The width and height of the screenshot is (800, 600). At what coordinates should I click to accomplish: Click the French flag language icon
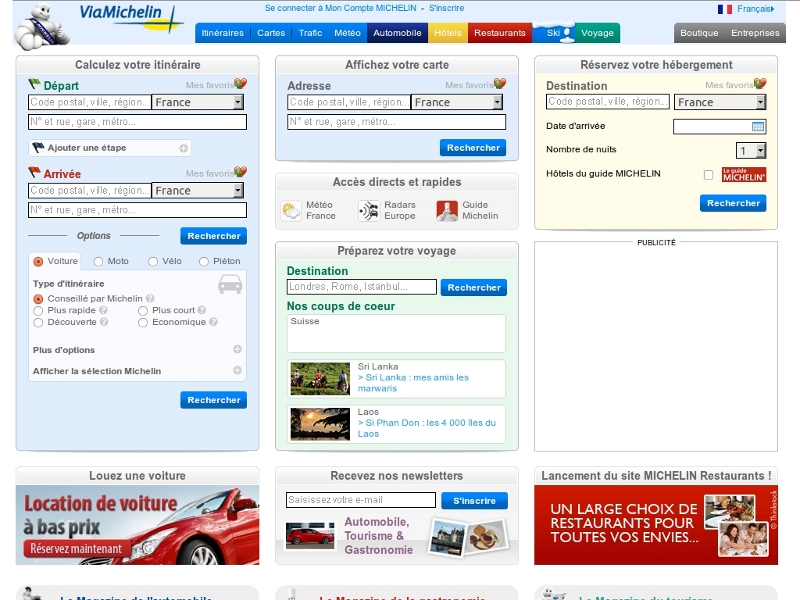725,9
